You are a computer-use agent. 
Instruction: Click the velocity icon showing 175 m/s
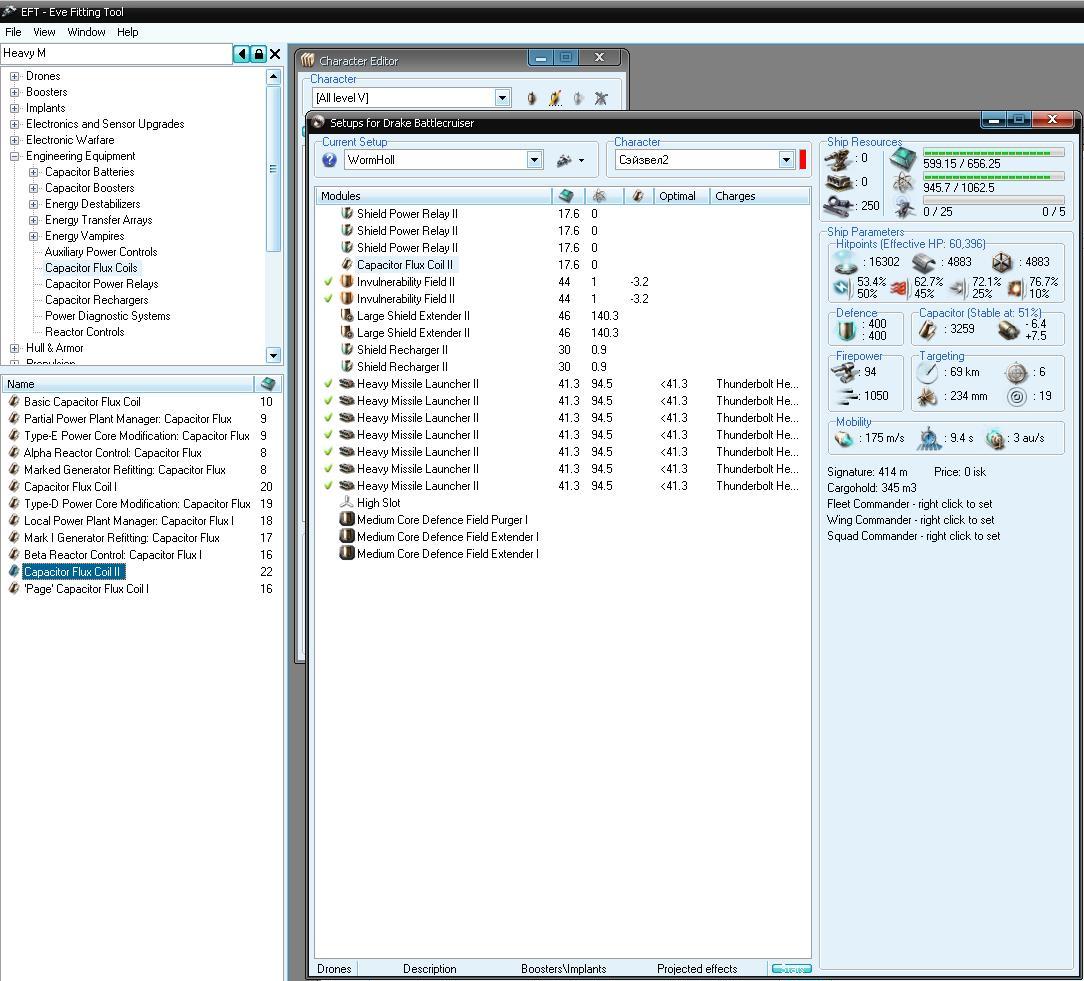click(x=845, y=438)
